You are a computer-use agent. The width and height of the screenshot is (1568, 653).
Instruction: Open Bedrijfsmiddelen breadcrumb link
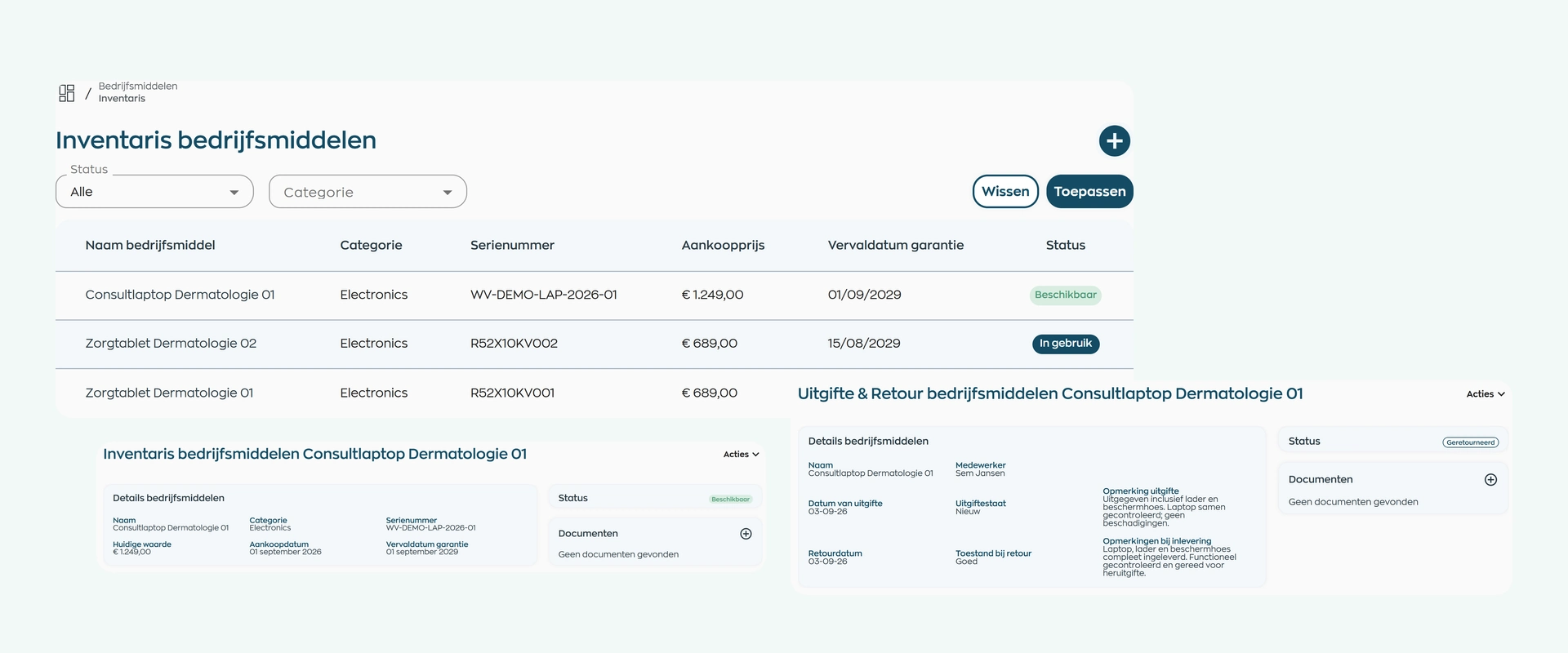pyautogui.click(x=138, y=87)
